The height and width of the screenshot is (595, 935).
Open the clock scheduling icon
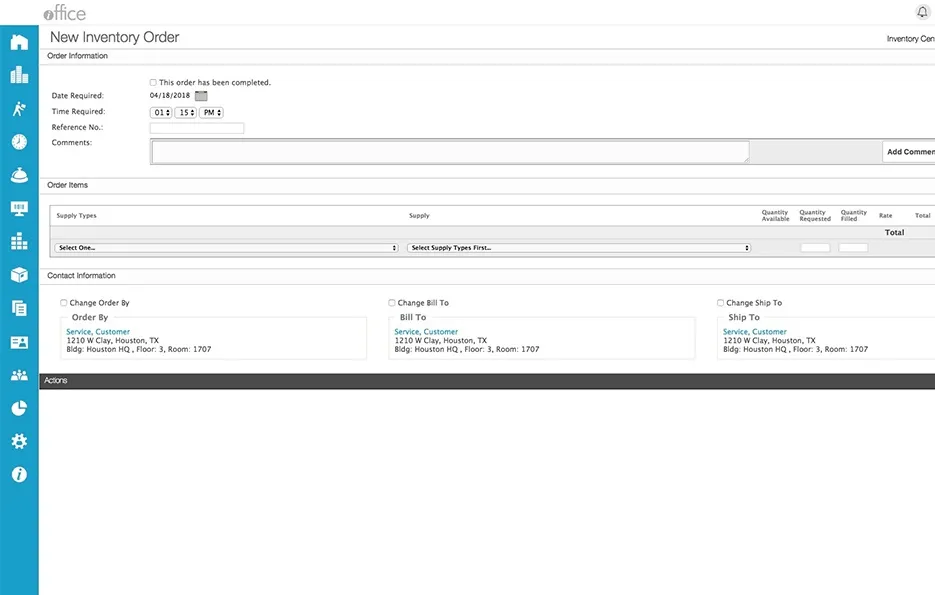tap(19, 142)
